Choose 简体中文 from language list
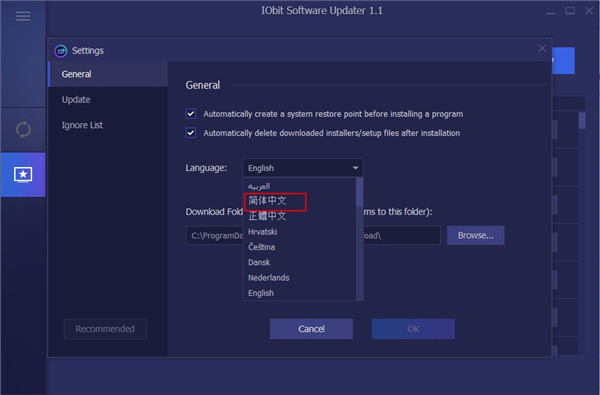The width and height of the screenshot is (600, 395). click(267, 201)
